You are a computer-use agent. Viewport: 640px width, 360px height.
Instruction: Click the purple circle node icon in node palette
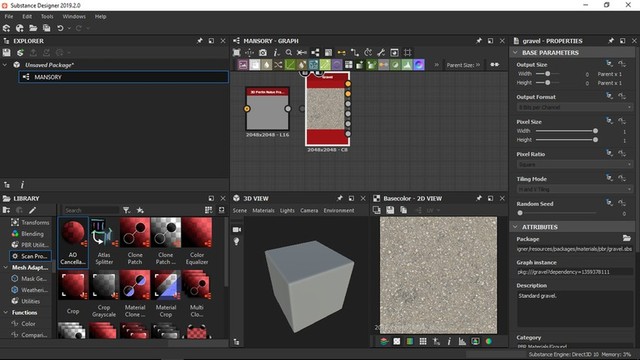click(x=337, y=65)
